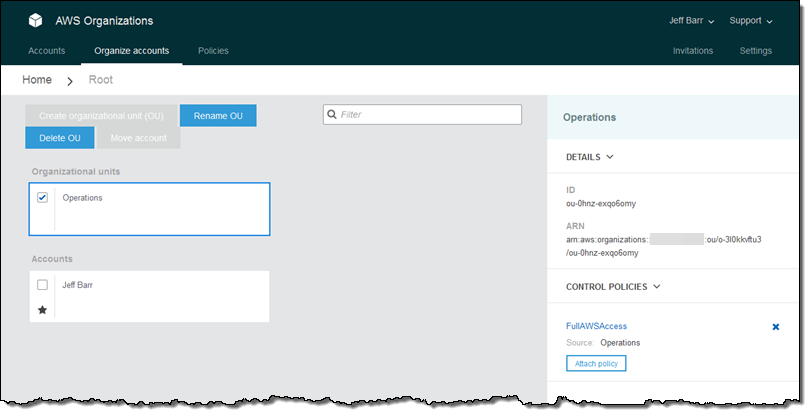
Task: Click the Jeff Barr account name
Action: tap(77, 285)
